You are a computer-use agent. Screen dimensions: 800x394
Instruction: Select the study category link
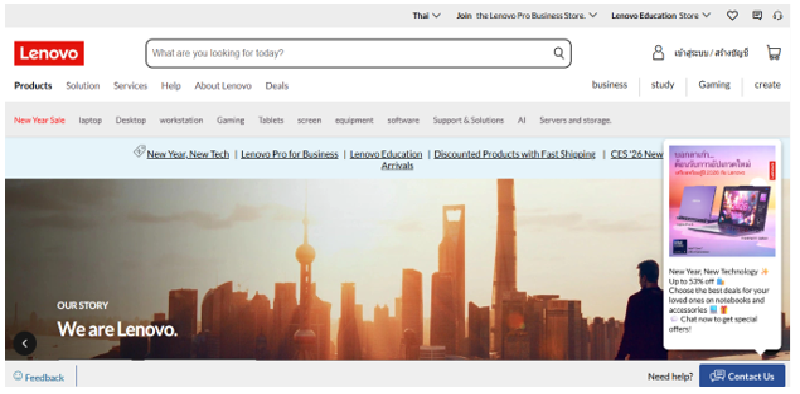pos(662,85)
